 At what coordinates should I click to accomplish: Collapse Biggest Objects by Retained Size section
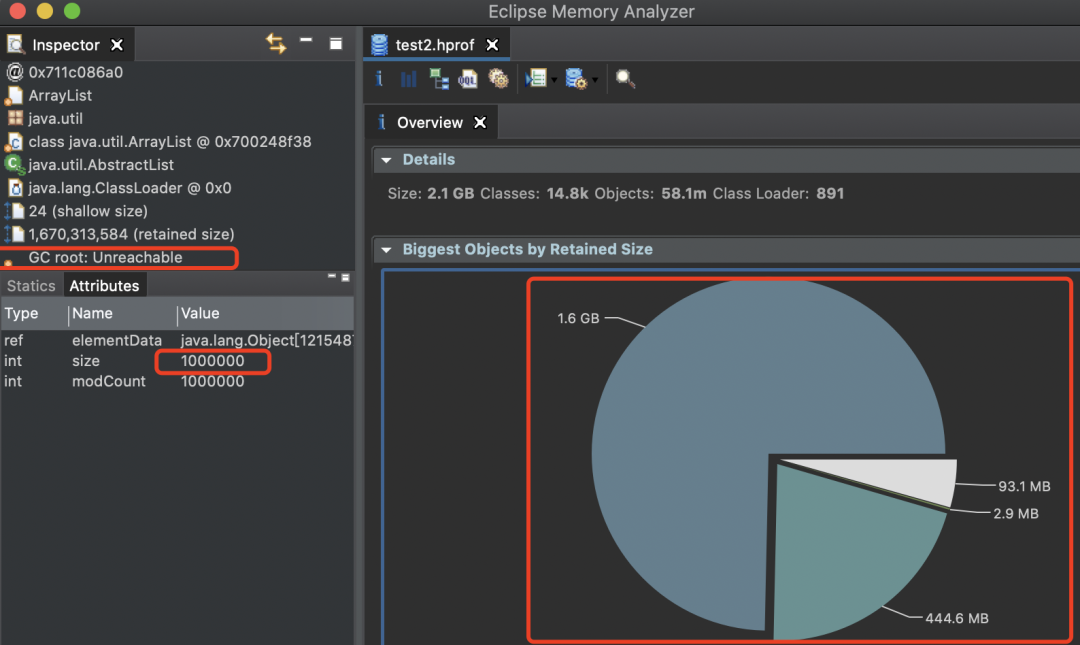pyautogui.click(x=385, y=249)
